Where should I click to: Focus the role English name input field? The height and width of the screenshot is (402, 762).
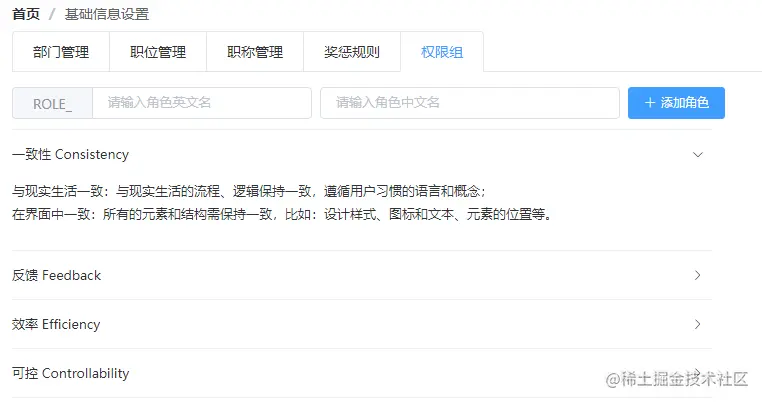coord(202,103)
